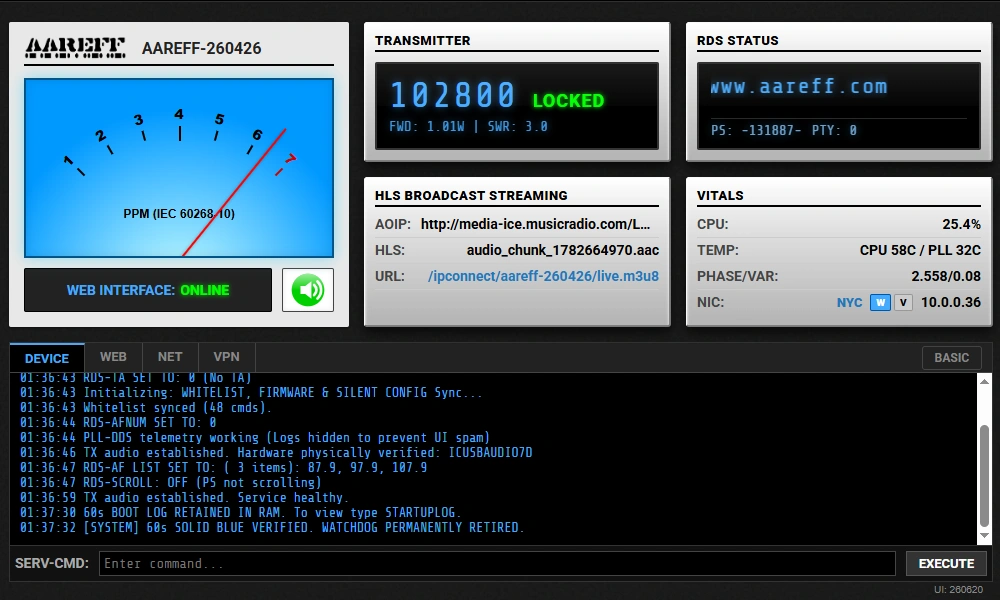Click the WEB INTERFACE: ONLINE status box

[148, 290]
